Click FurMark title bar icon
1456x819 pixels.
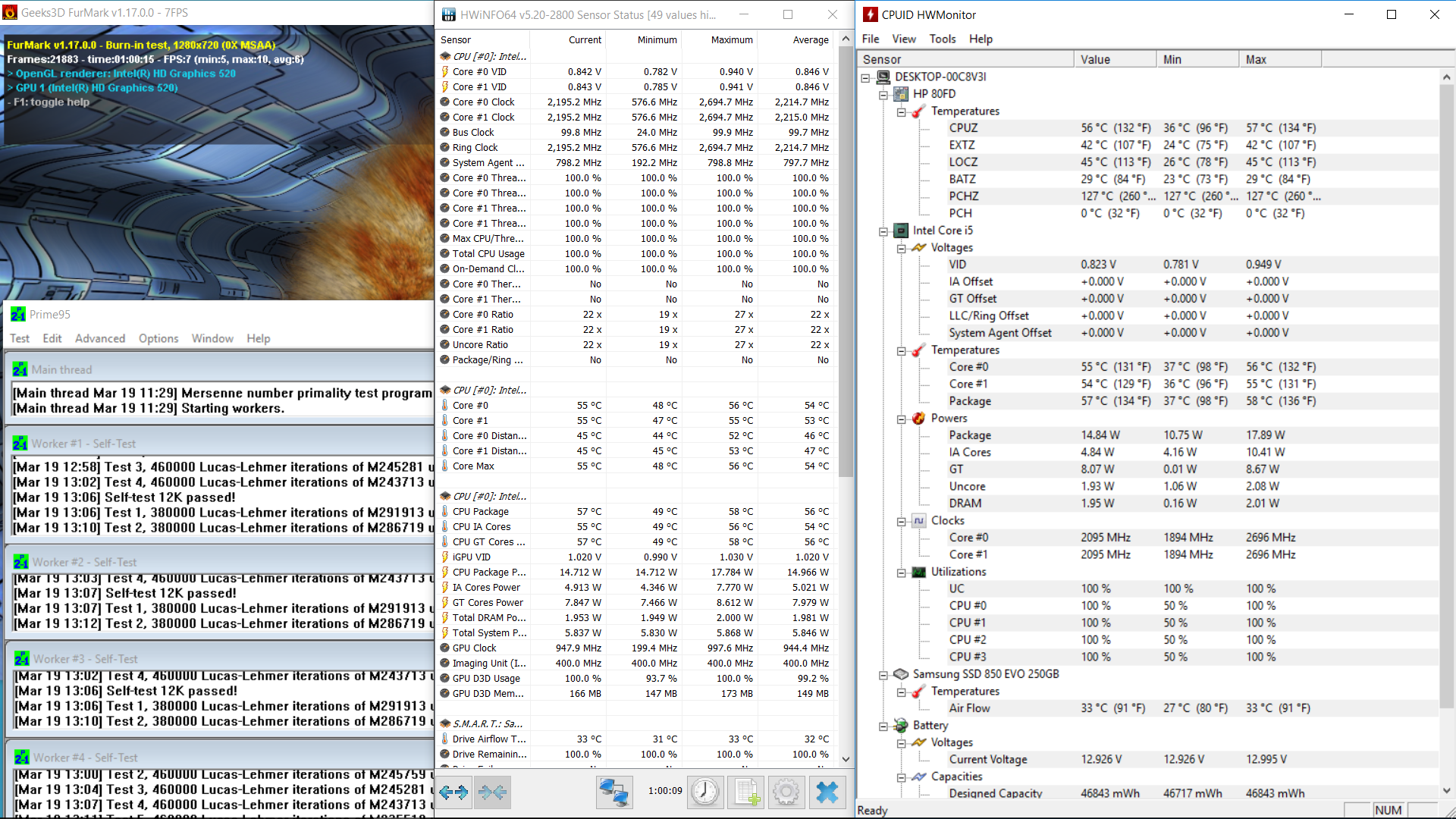[x=10, y=13]
